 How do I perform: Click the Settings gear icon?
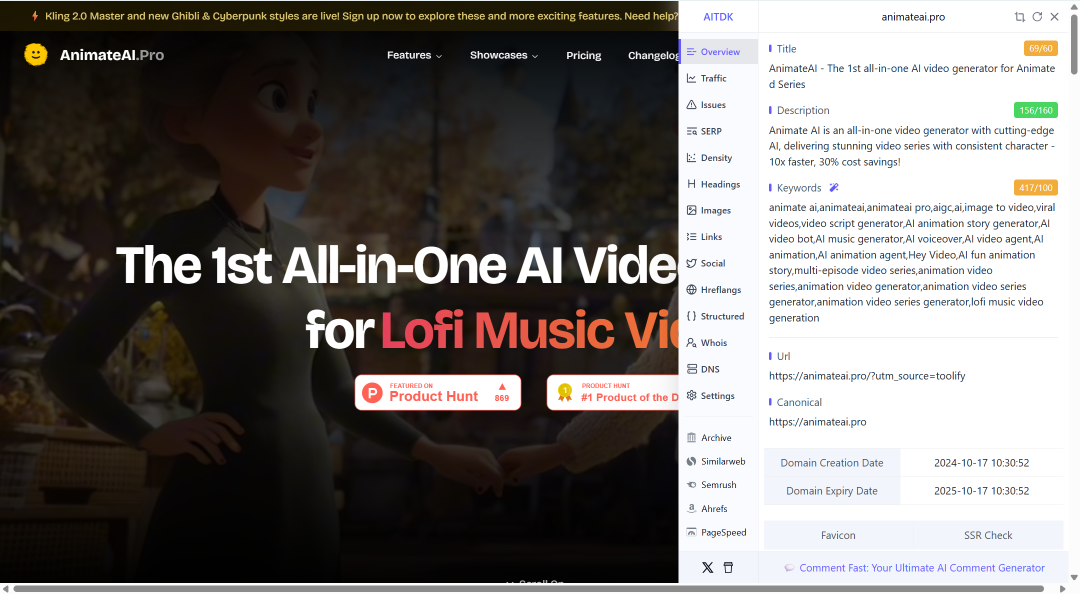(x=692, y=396)
